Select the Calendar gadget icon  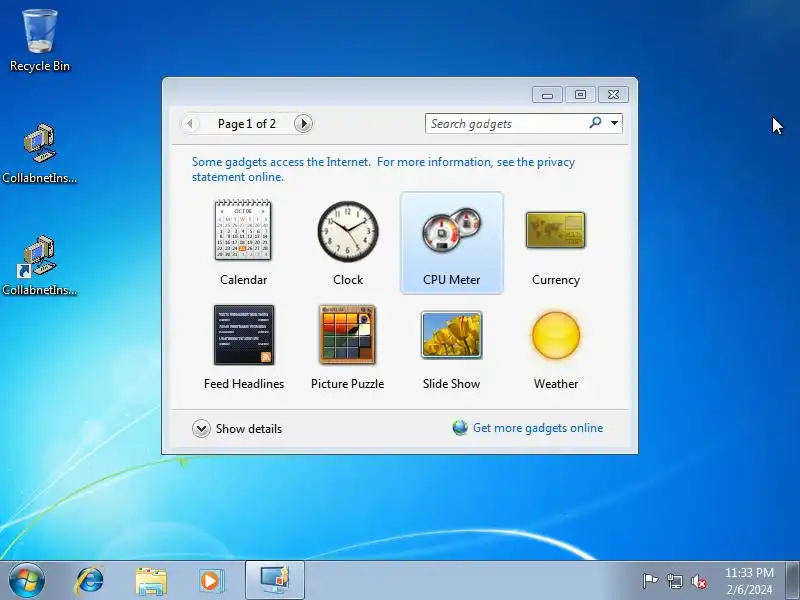point(243,230)
